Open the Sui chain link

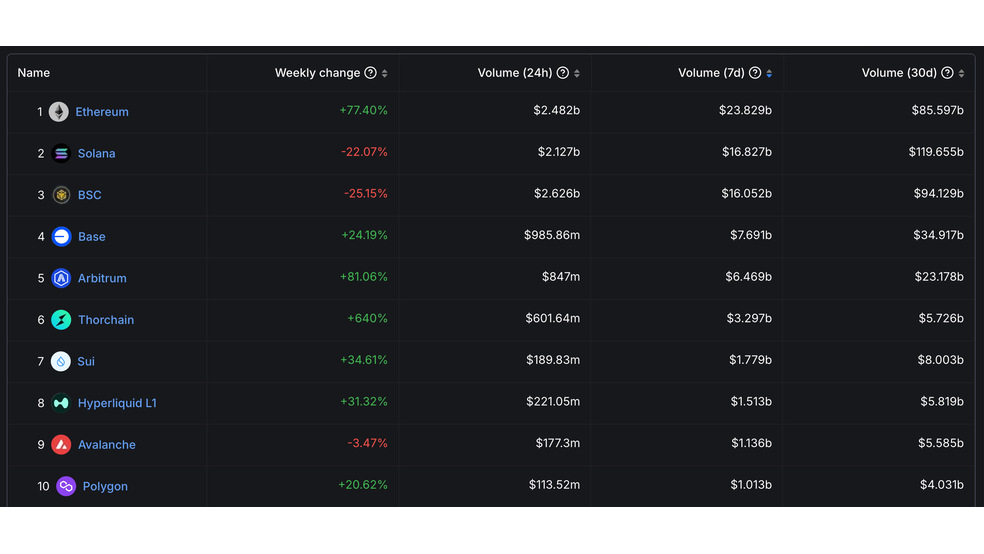(x=86, y=361)
